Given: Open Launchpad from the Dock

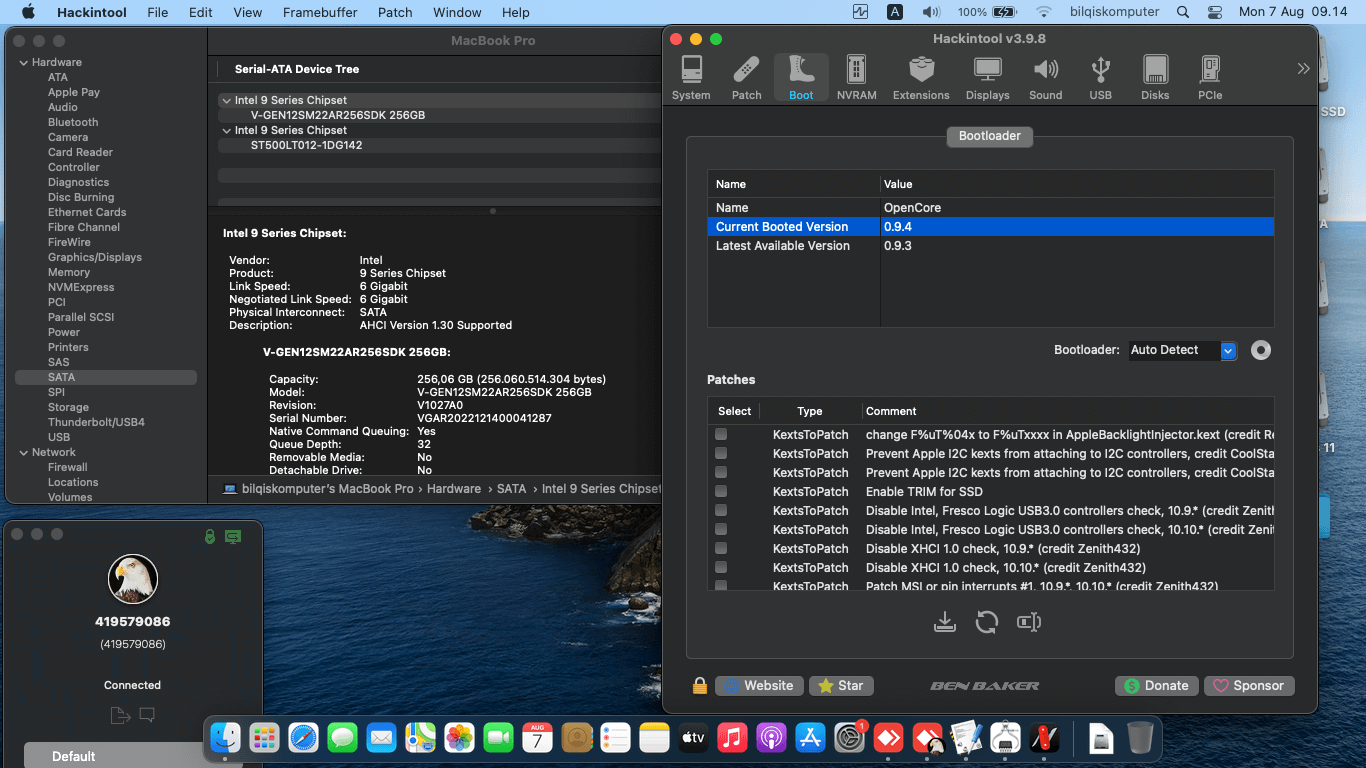Looking at the screenshot, I should [264, 739].
